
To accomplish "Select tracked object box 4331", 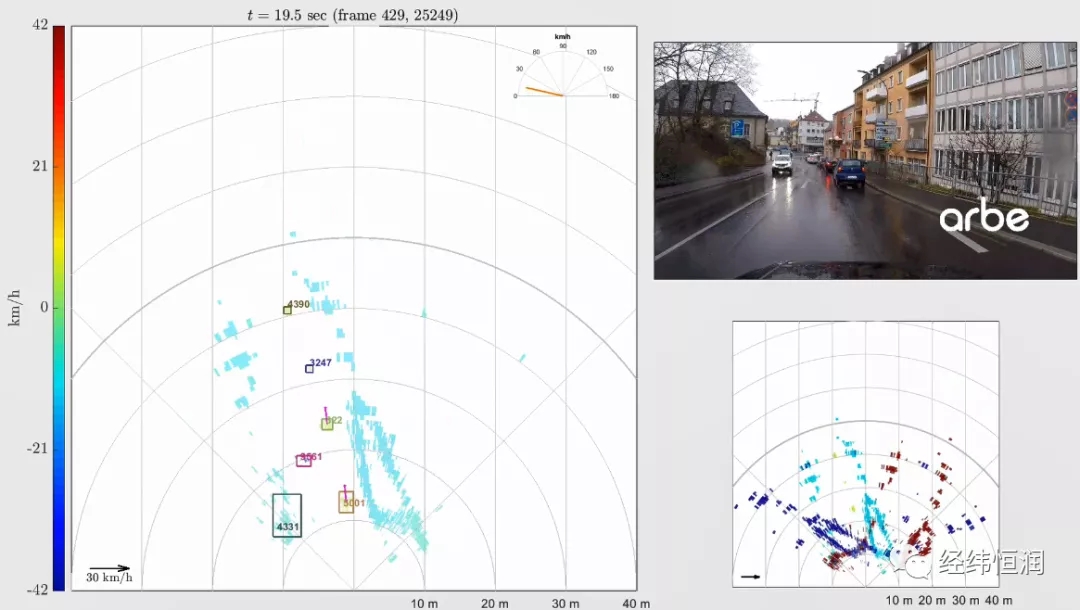I will [287, 515].
